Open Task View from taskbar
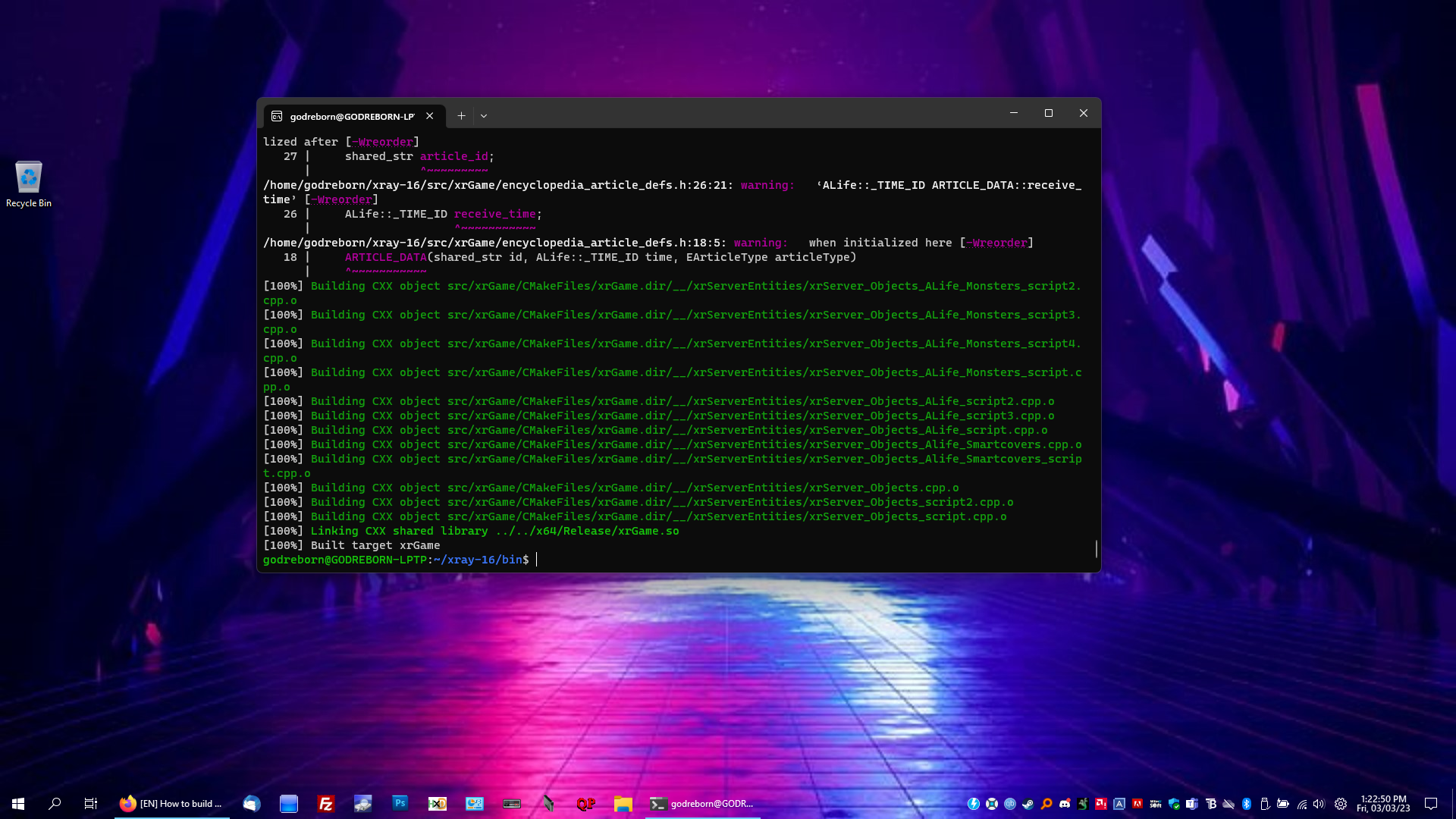Screen dimensions: 1456x819 (91, 804)
